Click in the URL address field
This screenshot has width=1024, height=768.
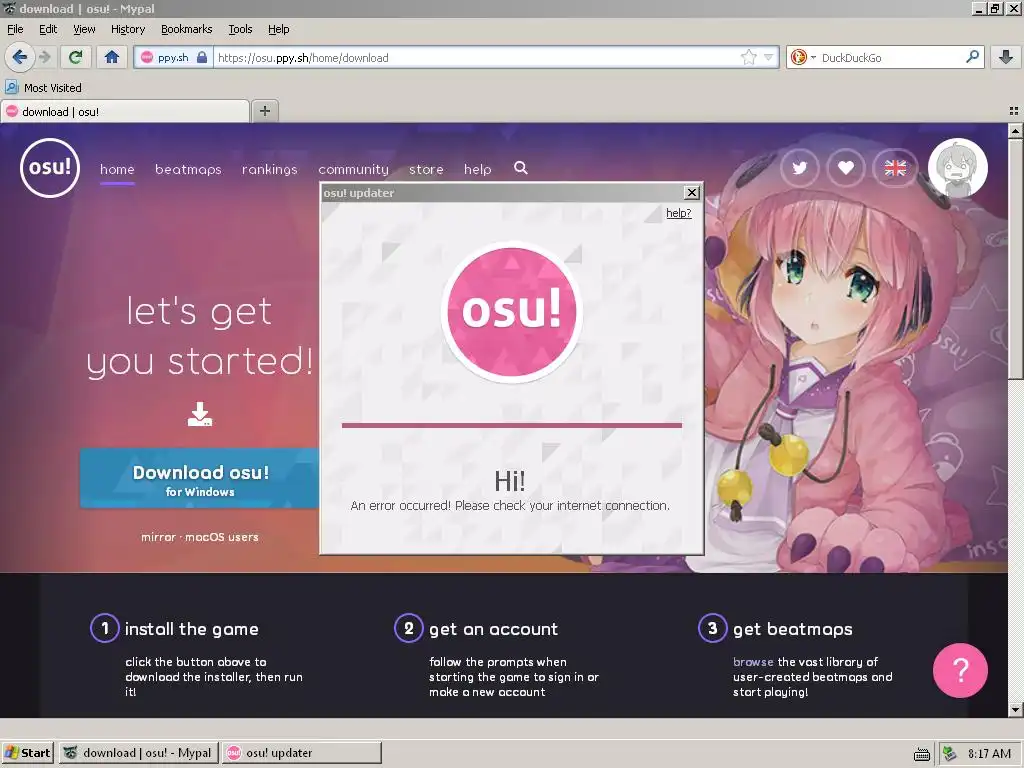point(477,57)
